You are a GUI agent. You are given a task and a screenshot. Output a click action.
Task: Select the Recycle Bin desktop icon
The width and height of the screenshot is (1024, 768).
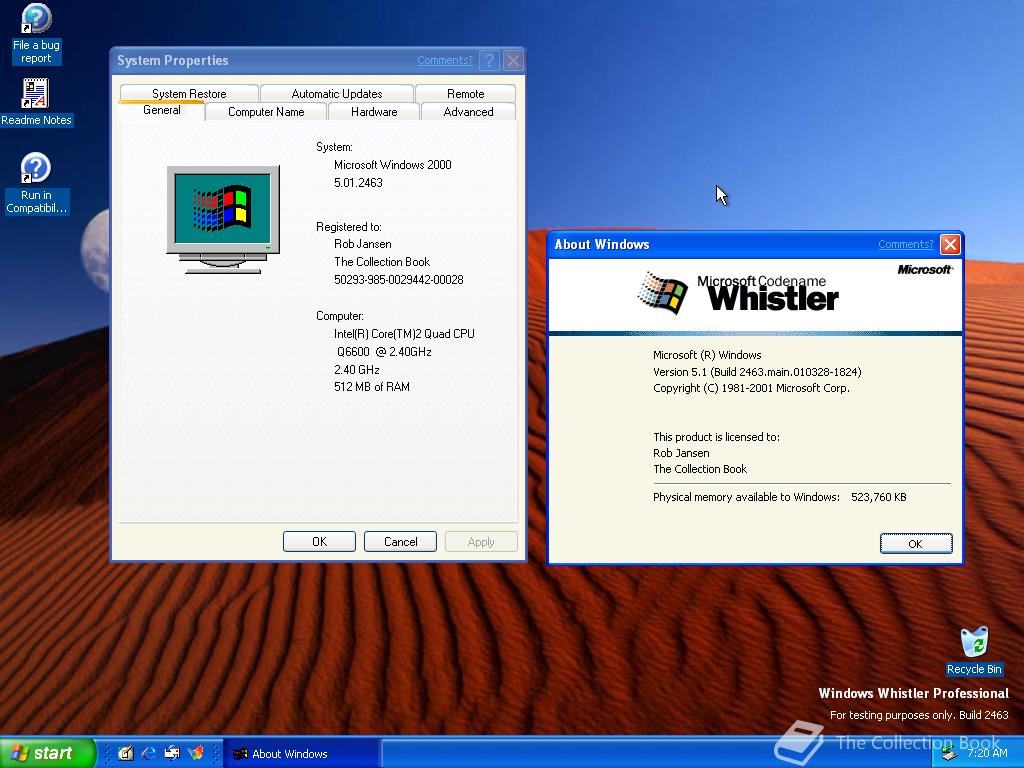974,650
